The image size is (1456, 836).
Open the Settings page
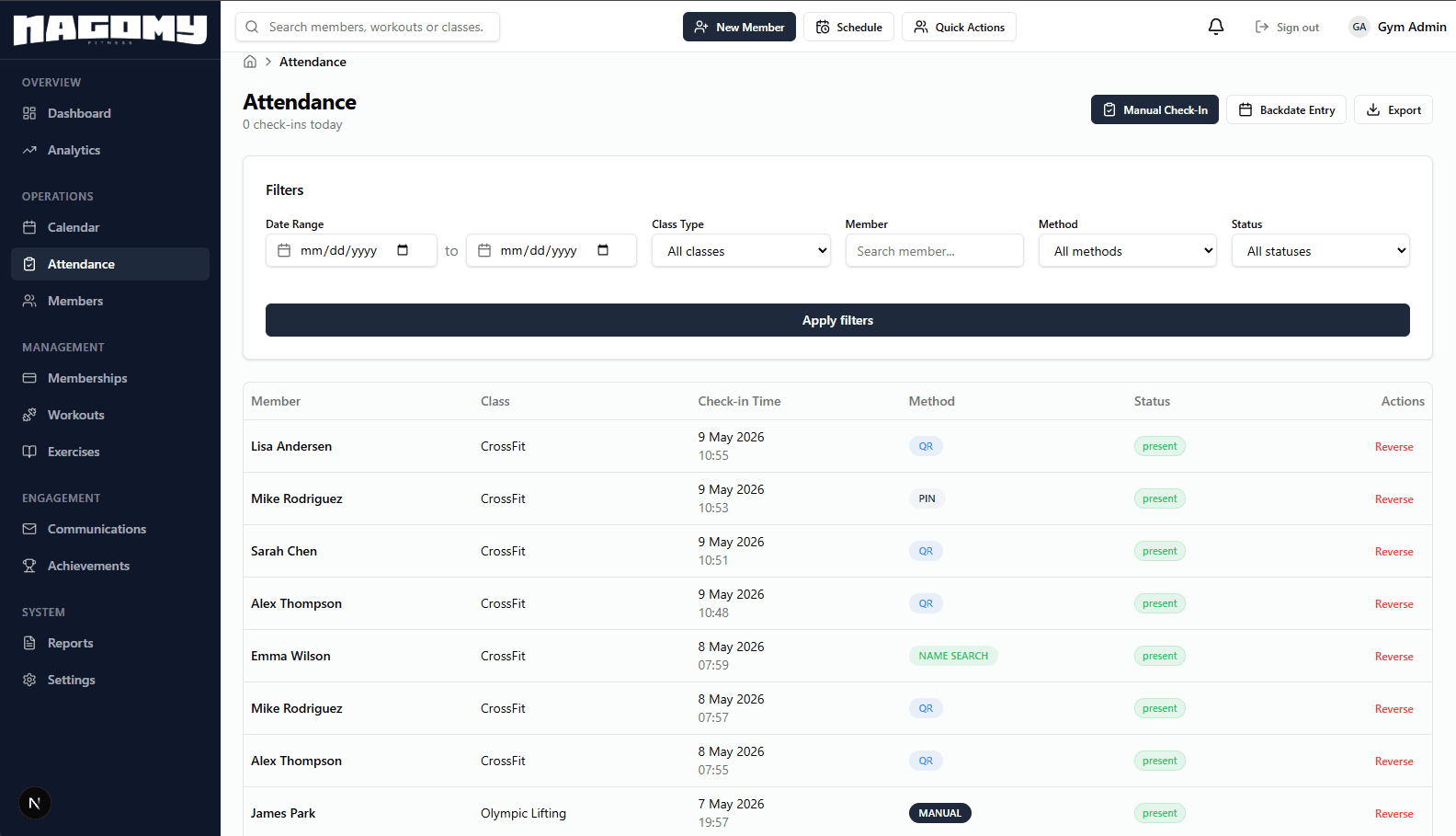point(110,680)
